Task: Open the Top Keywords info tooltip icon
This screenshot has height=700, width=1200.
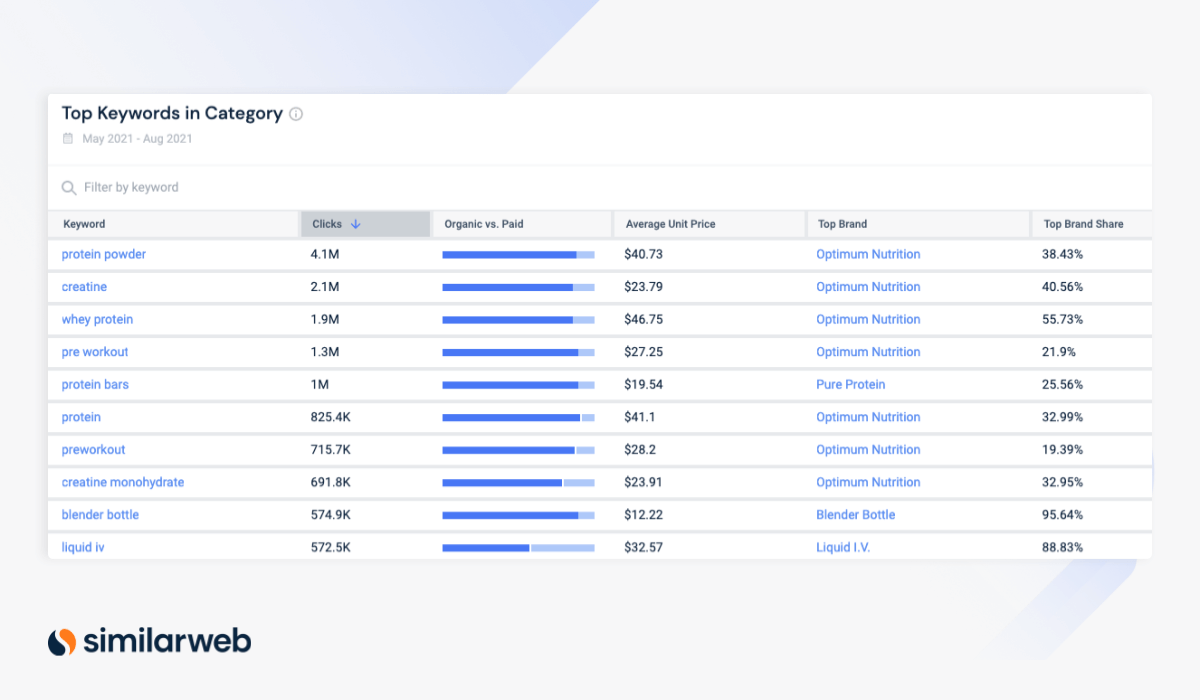Action: click(x=295, y=114)
